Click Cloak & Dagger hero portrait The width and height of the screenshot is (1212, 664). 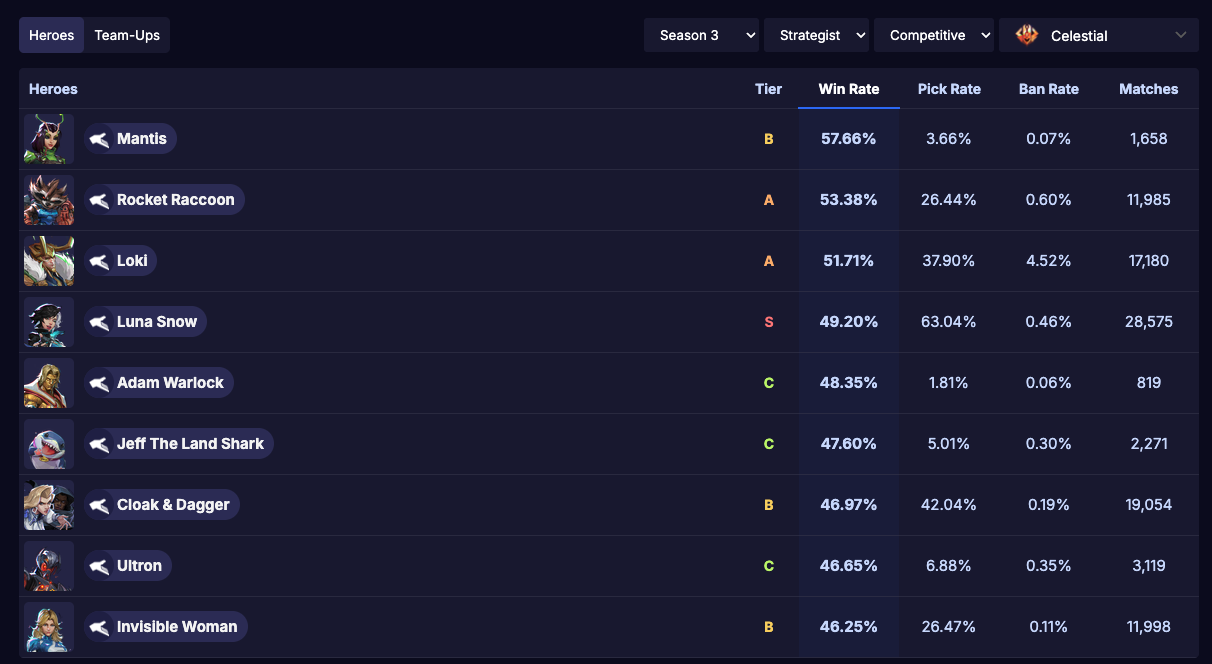(x=49, y=505)
